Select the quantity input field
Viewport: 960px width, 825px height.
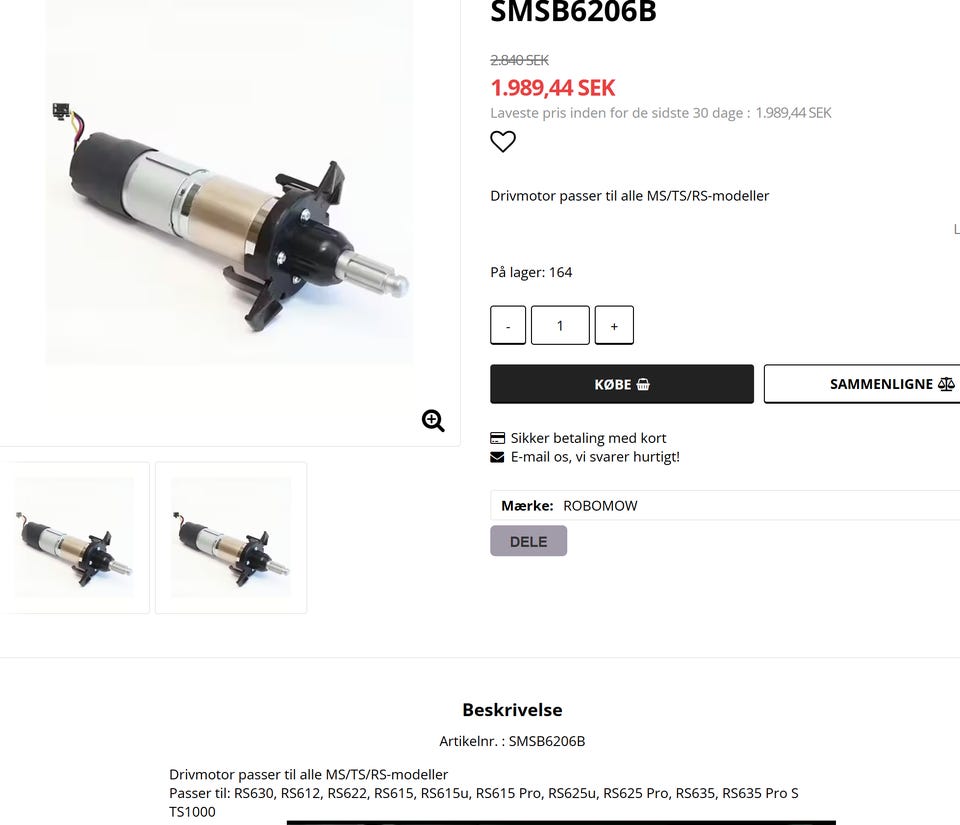560,325
